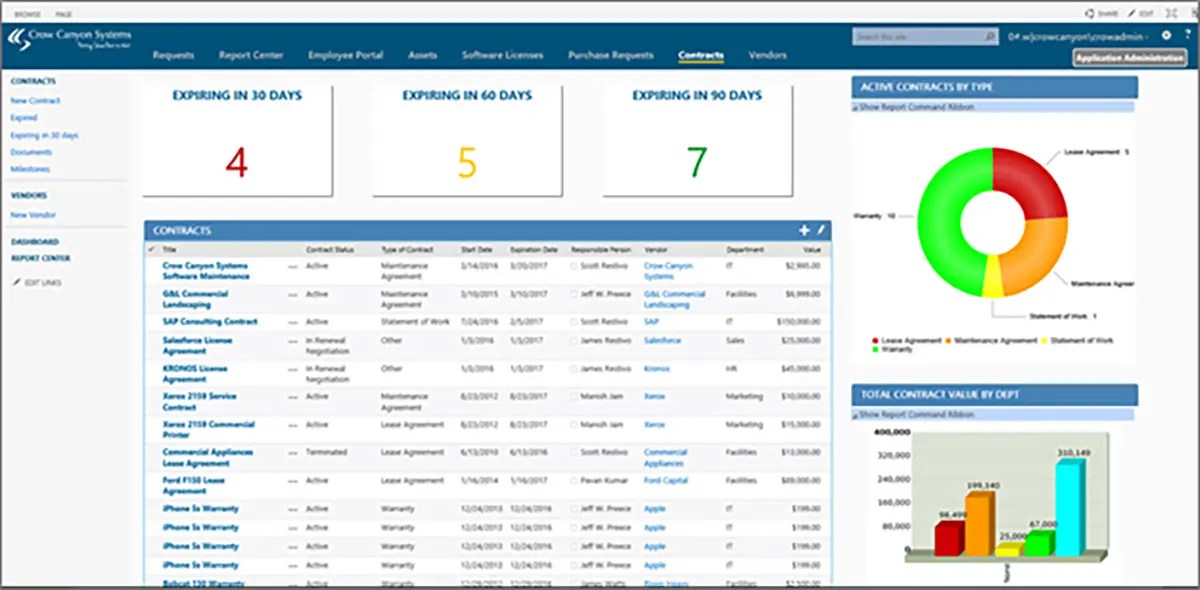
Task: Open the Expiring in 60 Days tile
Action: [467, 140]
